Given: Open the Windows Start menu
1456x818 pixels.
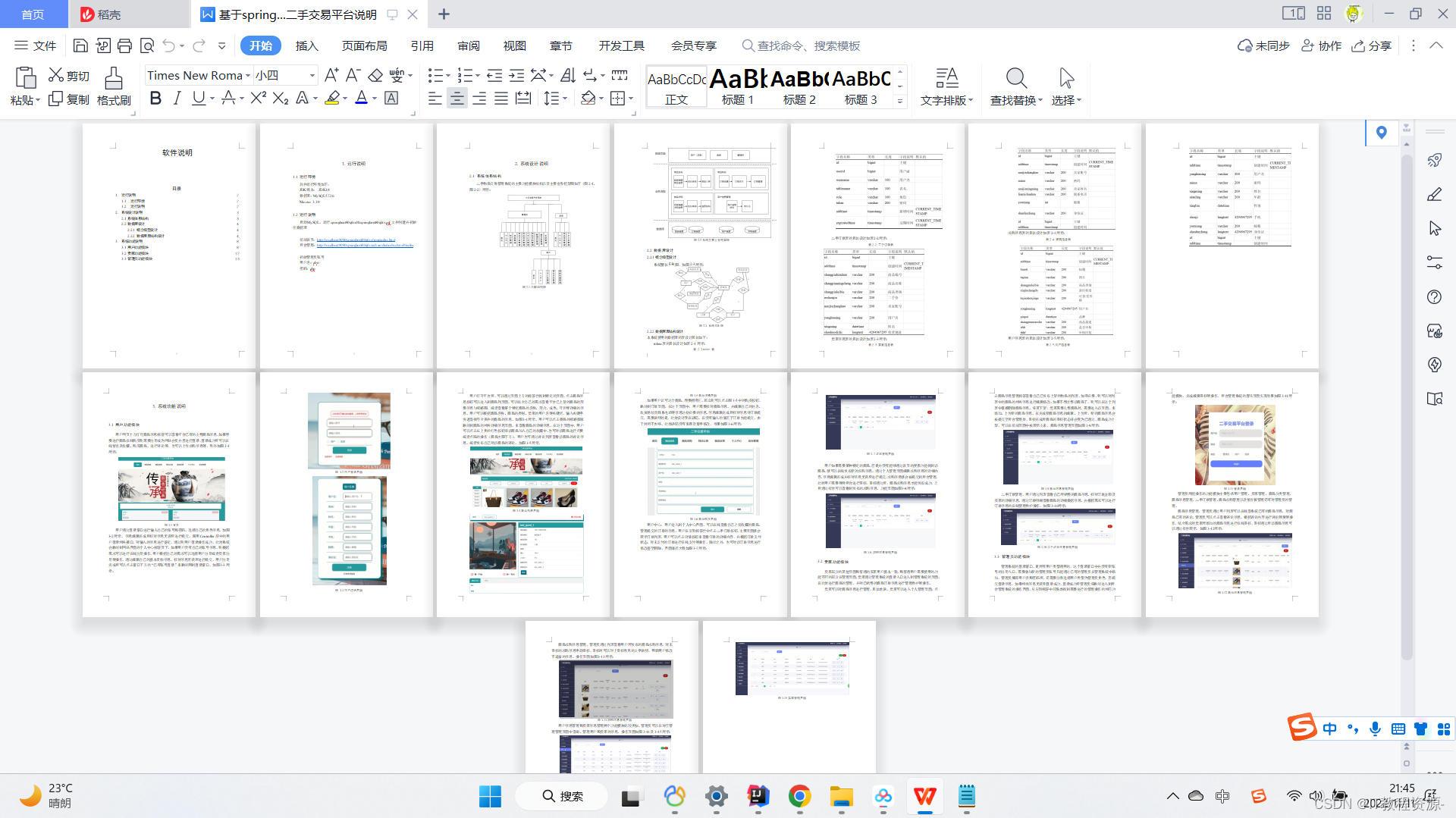Looking at the screenshot, I should [490, 796].
